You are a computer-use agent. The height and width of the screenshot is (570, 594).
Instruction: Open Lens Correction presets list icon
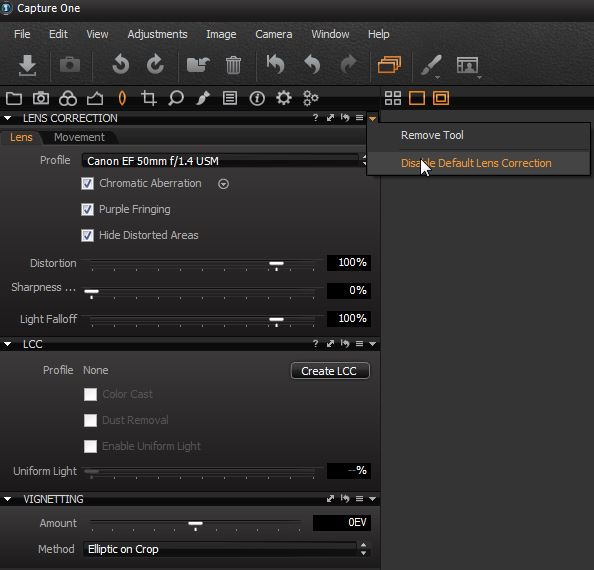[x=360, y=118]
